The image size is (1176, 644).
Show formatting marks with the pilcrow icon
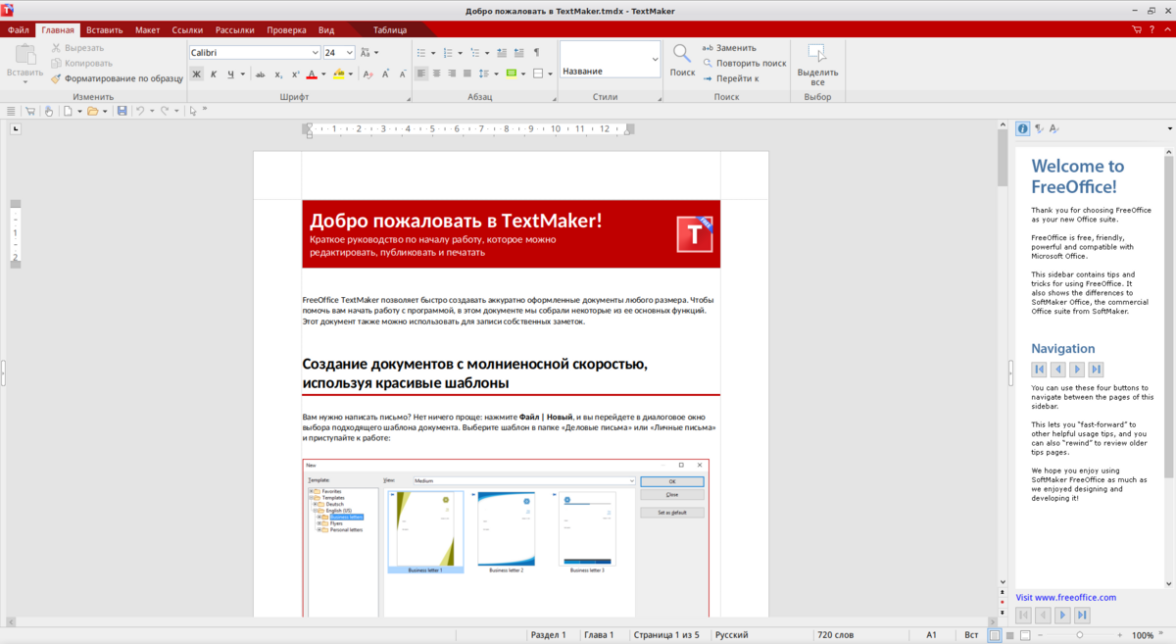coord(536,52)
